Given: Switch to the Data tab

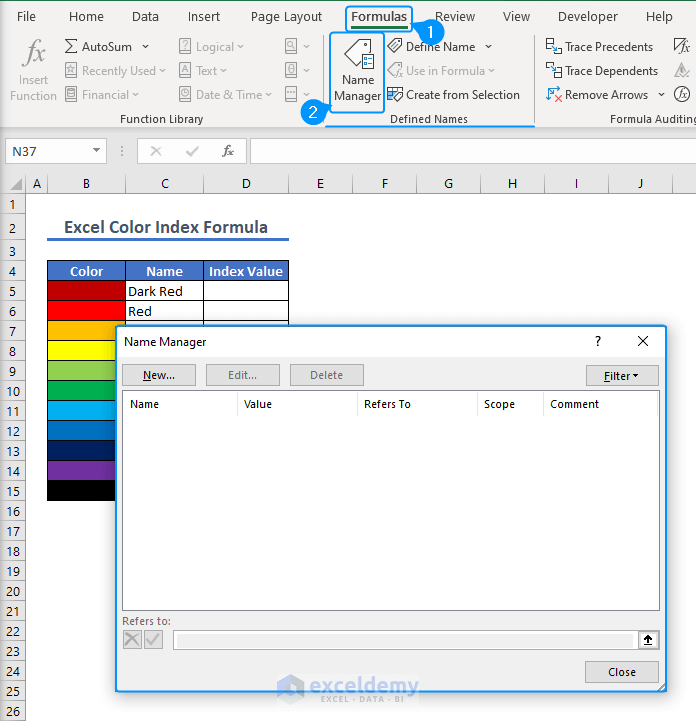Looking at the screenshot, I should (x=145, y=17).
